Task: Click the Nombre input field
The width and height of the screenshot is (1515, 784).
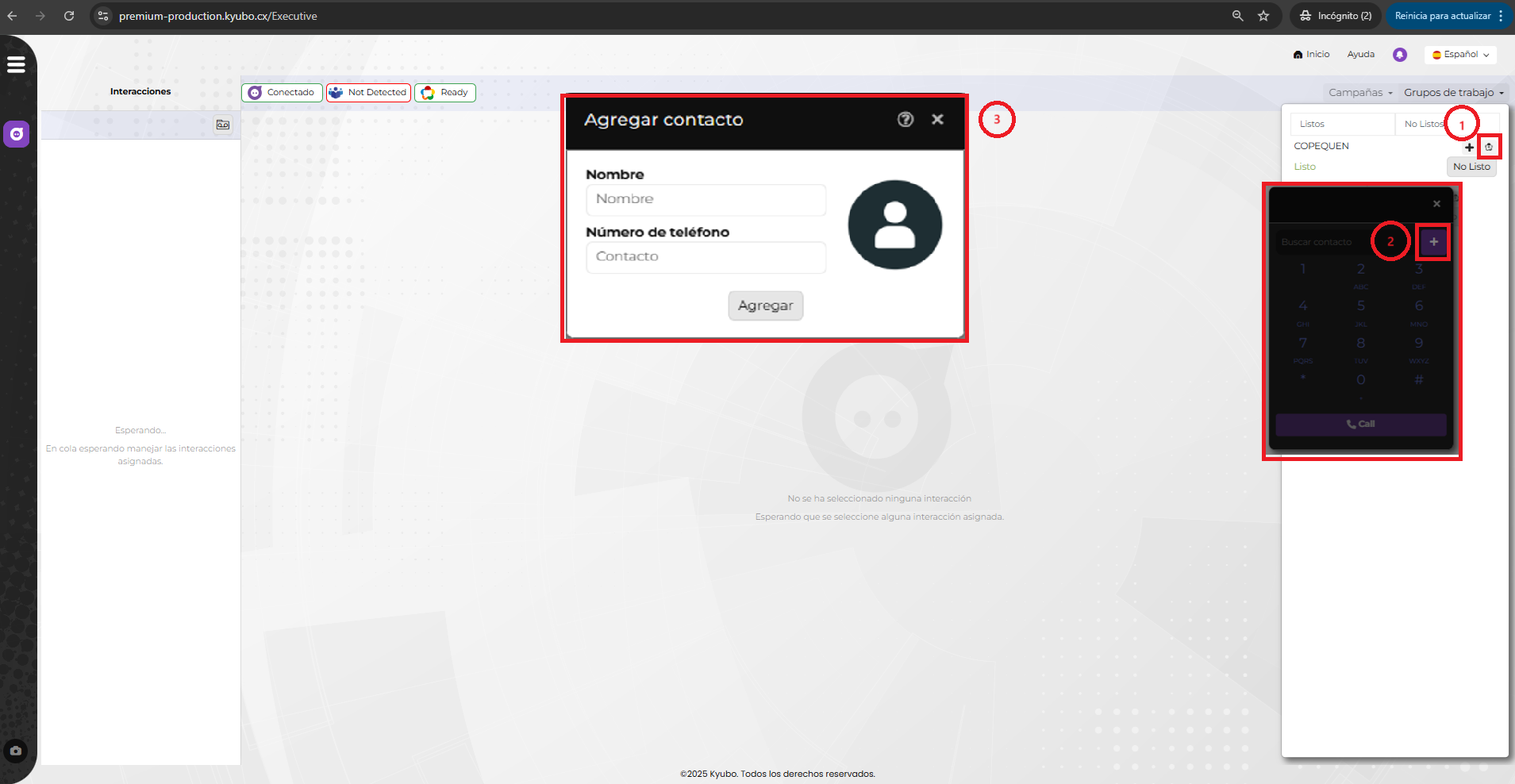Action: coord(706,199)
